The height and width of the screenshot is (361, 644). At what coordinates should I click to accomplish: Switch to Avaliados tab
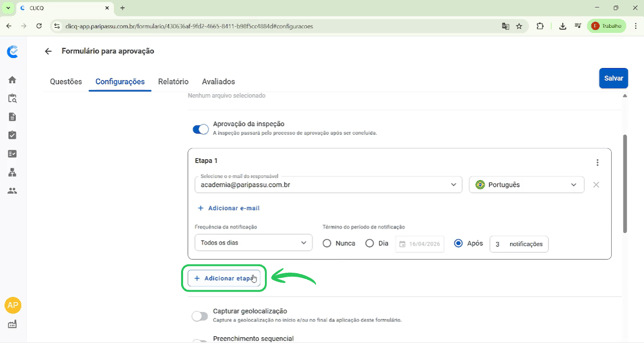click(218, 82)
